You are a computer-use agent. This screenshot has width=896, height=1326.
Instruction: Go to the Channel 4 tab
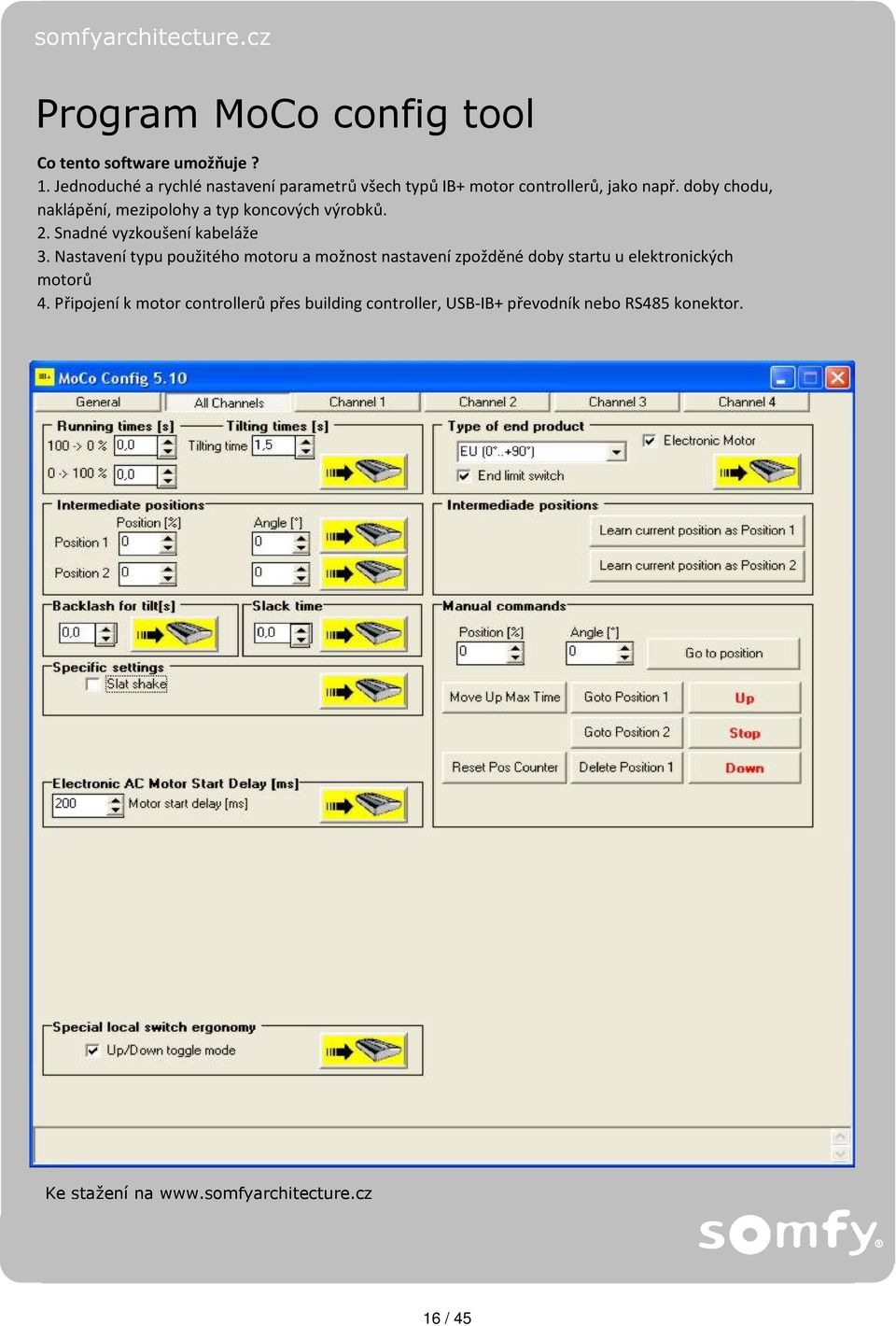coord(747,402)
